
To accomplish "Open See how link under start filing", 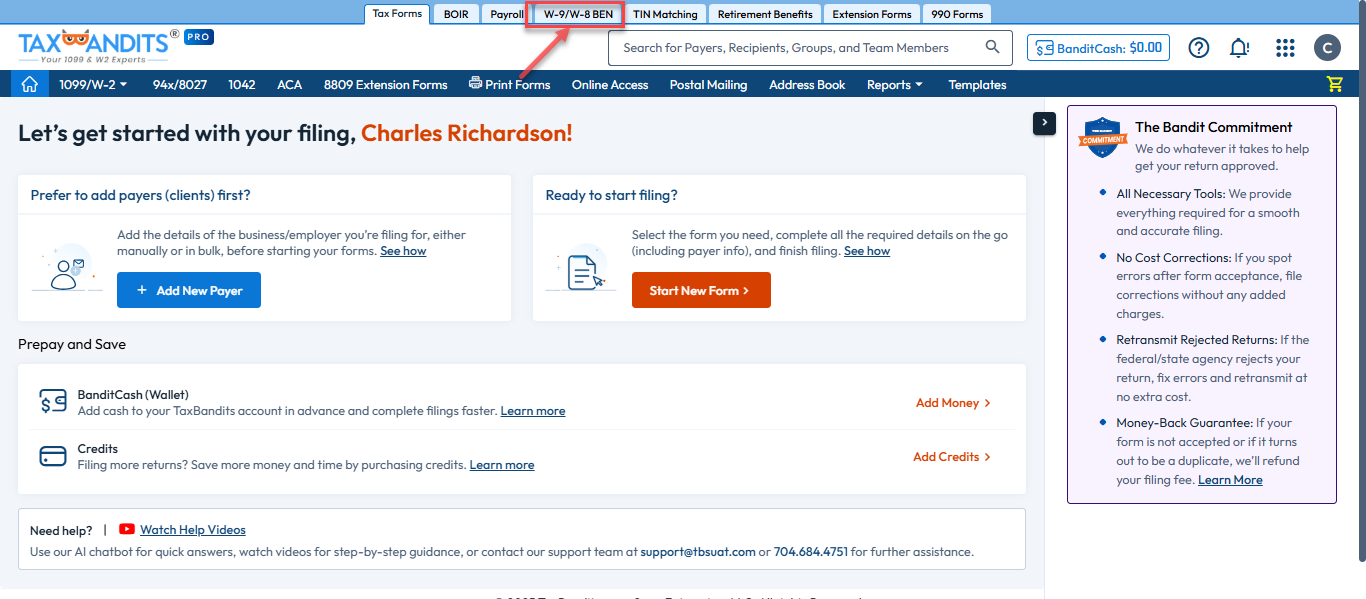I will 867,251.
